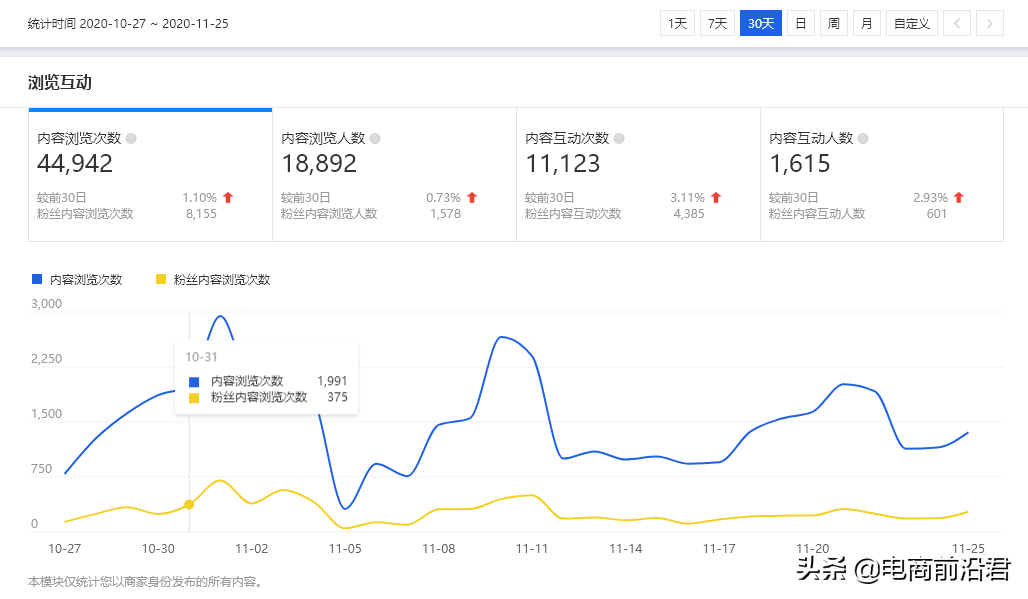This screenshot has width=1028, height=599.
Task: Open the 自定义 custom date range selector
Action: click(910, 22)
